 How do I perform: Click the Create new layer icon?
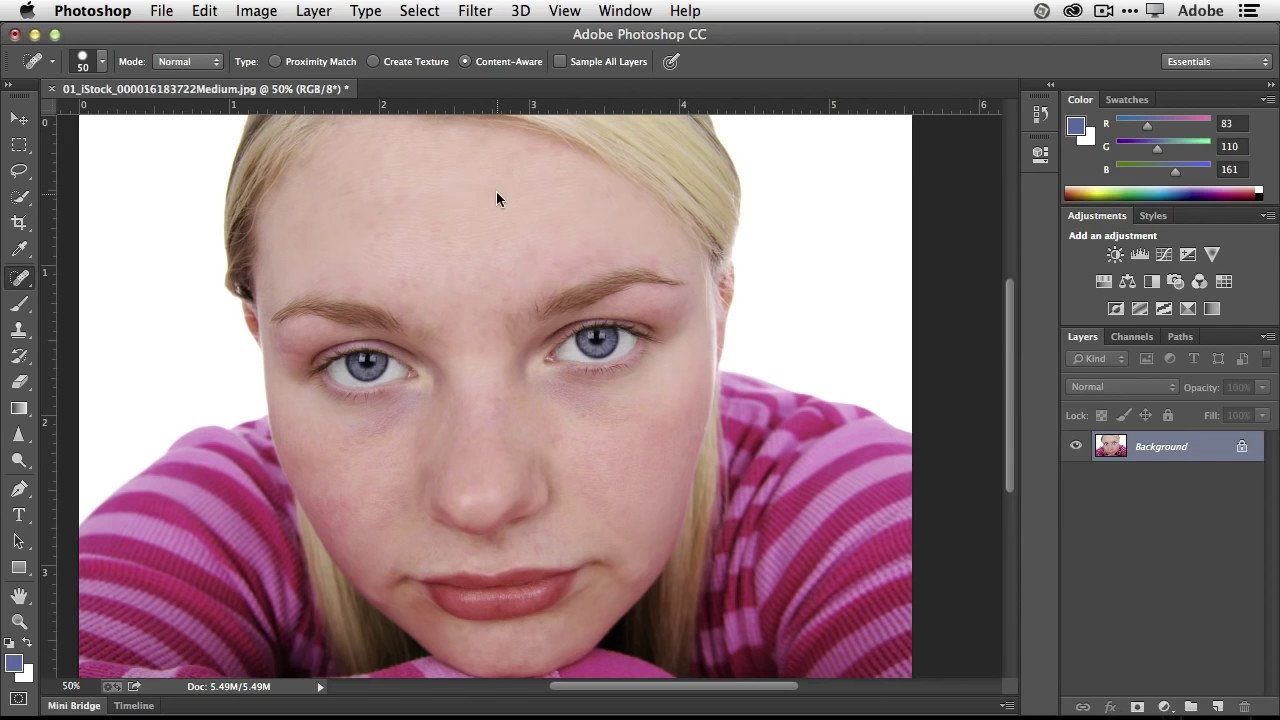click(x=1217, y=707)
